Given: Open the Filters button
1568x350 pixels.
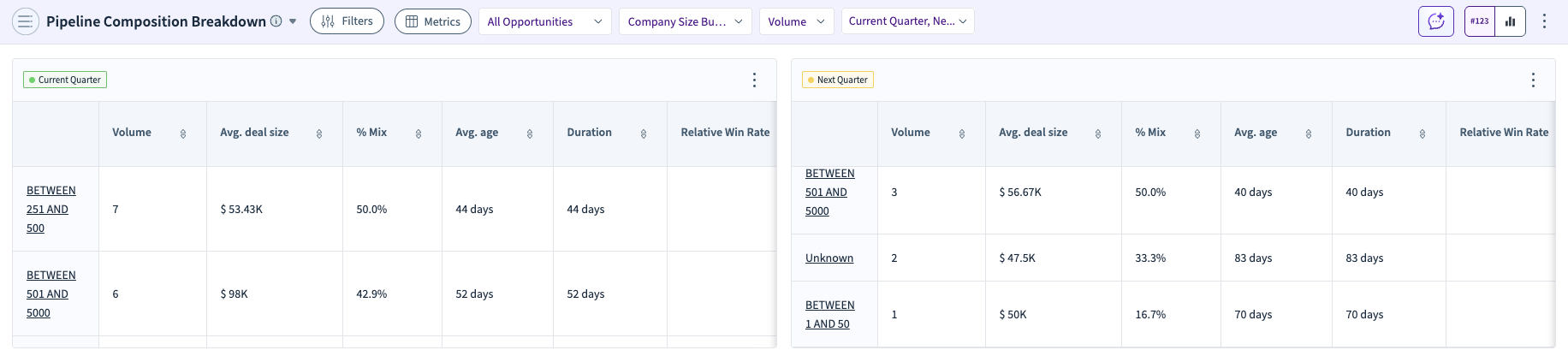Looking at the screenshot, I should coord(347,21).
